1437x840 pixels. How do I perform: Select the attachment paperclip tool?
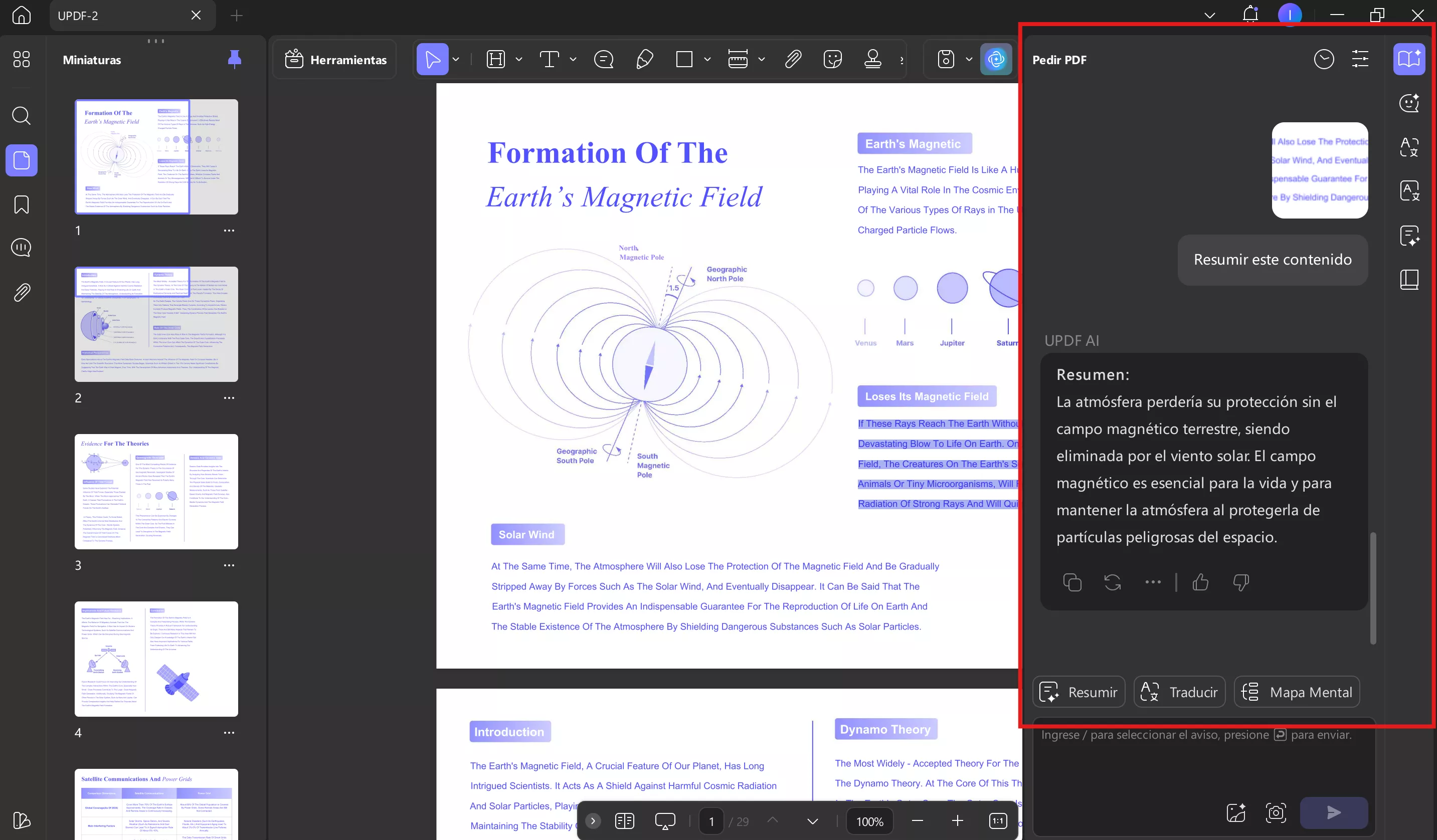tap(793, 59)
